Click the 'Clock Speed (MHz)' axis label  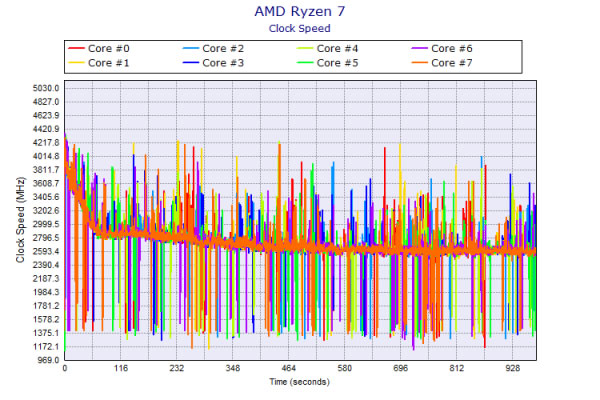[20, 220]
